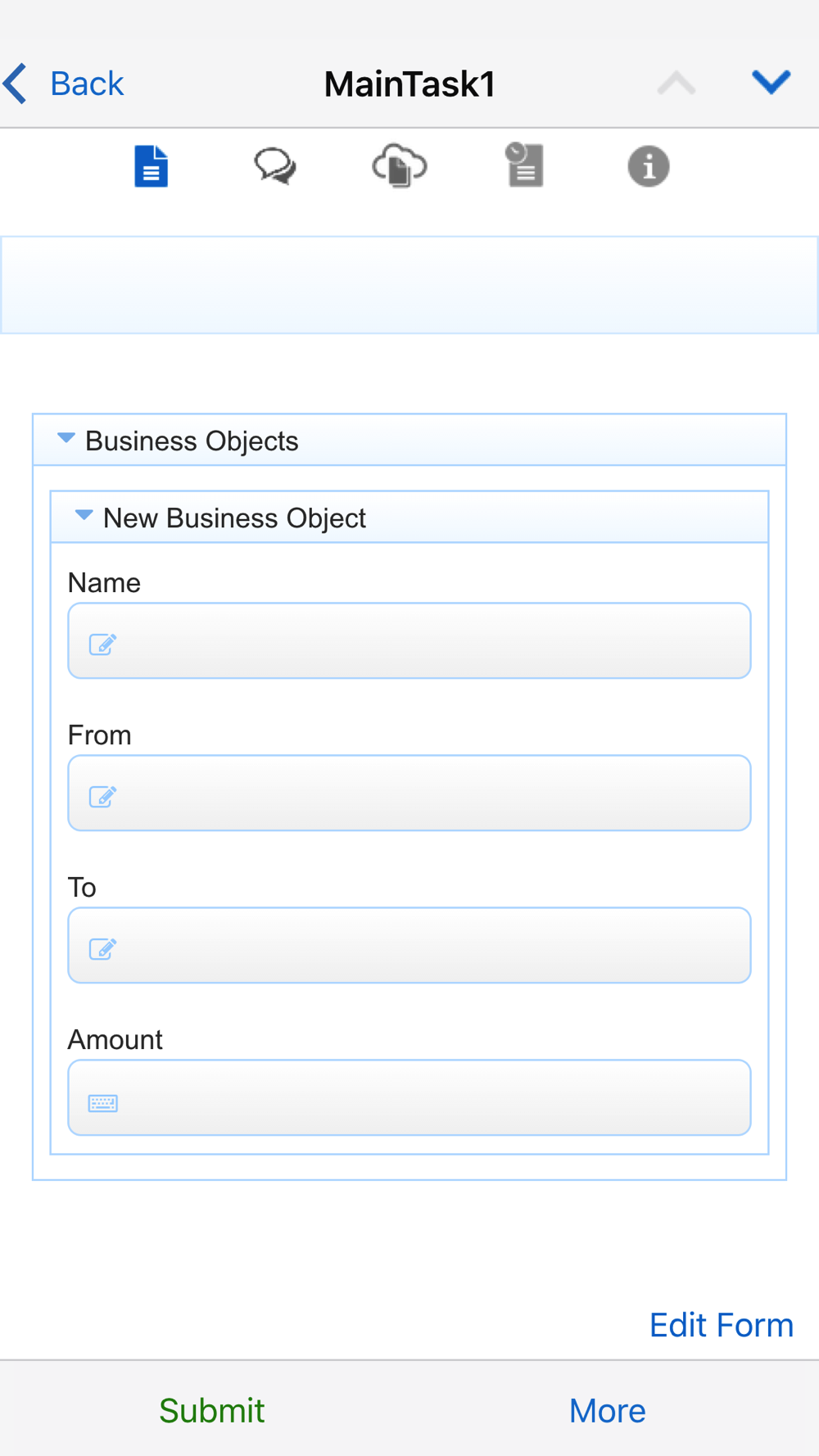The width and height of the screenshot is (819, 1456).
Task: Go to previous task with up chevron
Action: pos(676,84)
